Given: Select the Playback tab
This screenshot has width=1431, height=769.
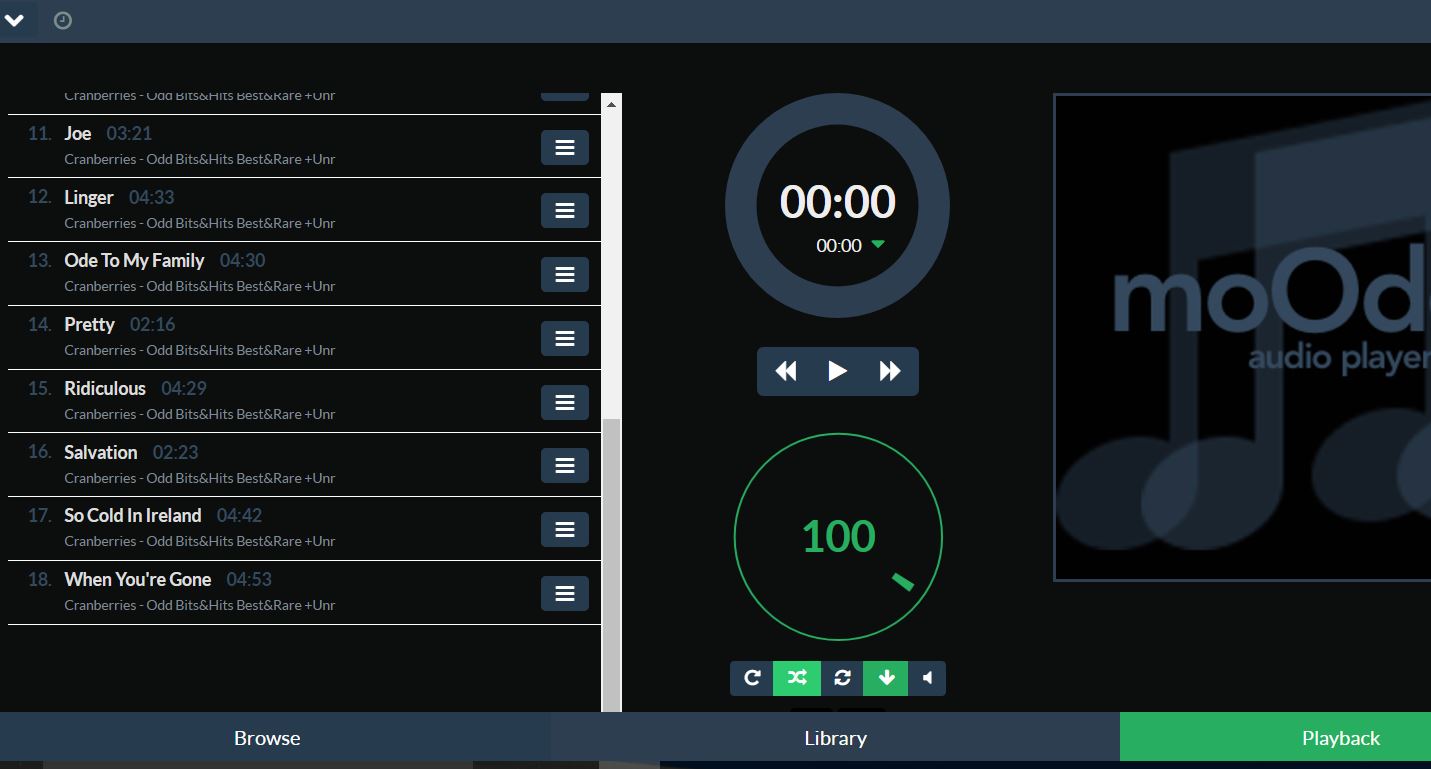Looking at the screenshot, I should coord(1340,738).
